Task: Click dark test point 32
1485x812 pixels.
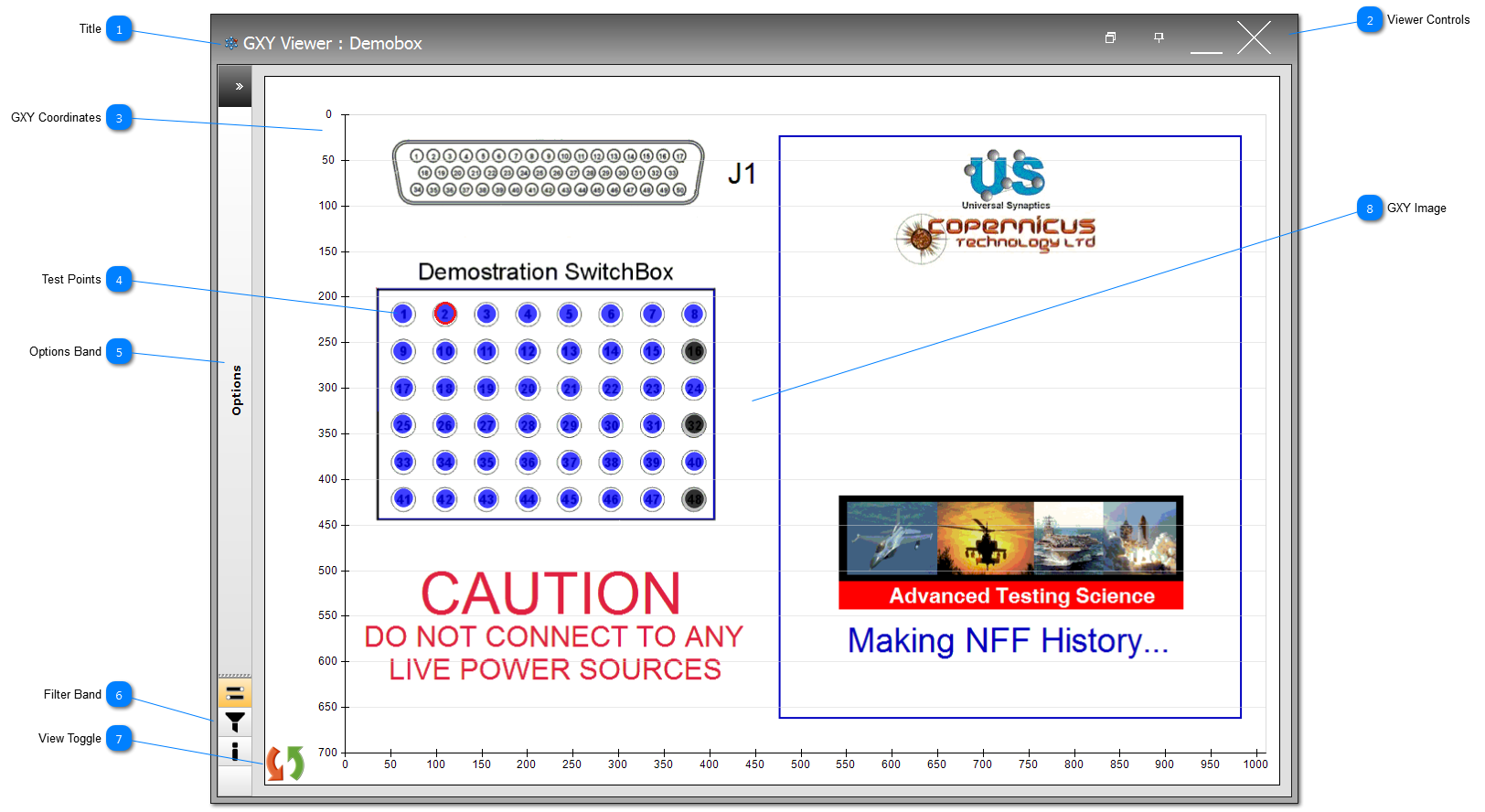Action: [x=694, y=425]
